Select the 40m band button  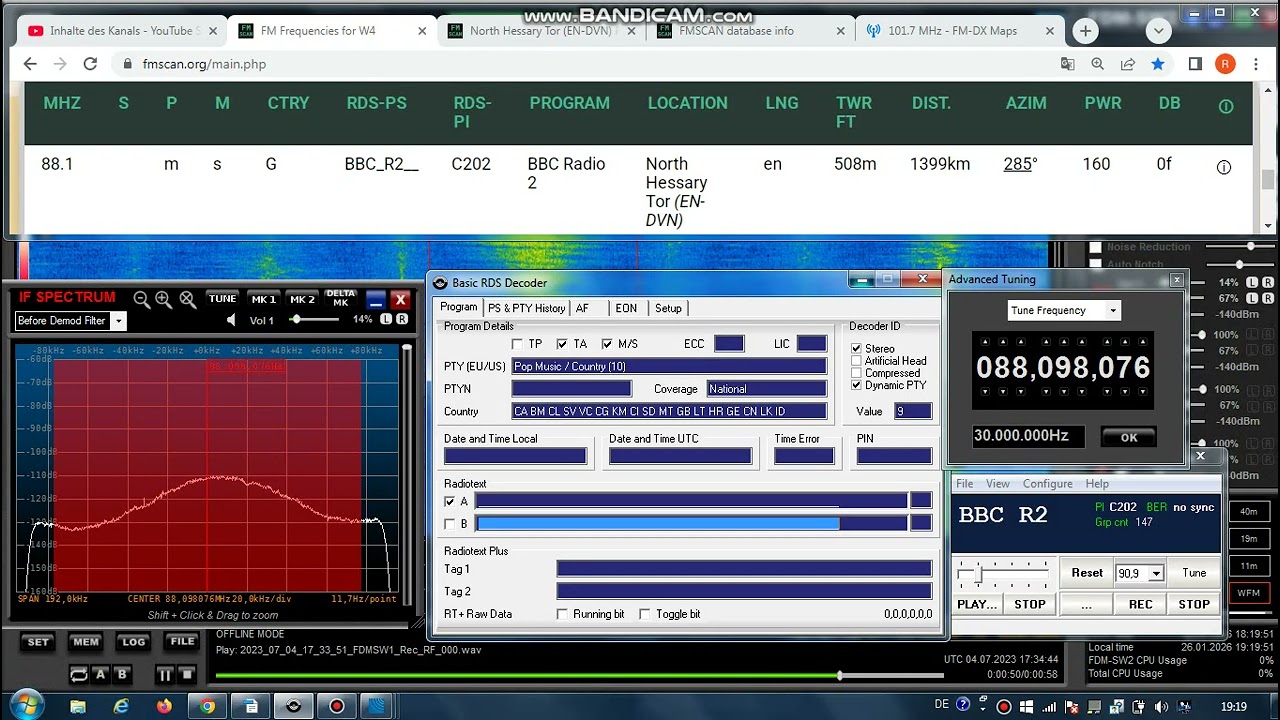(1249, 511)
